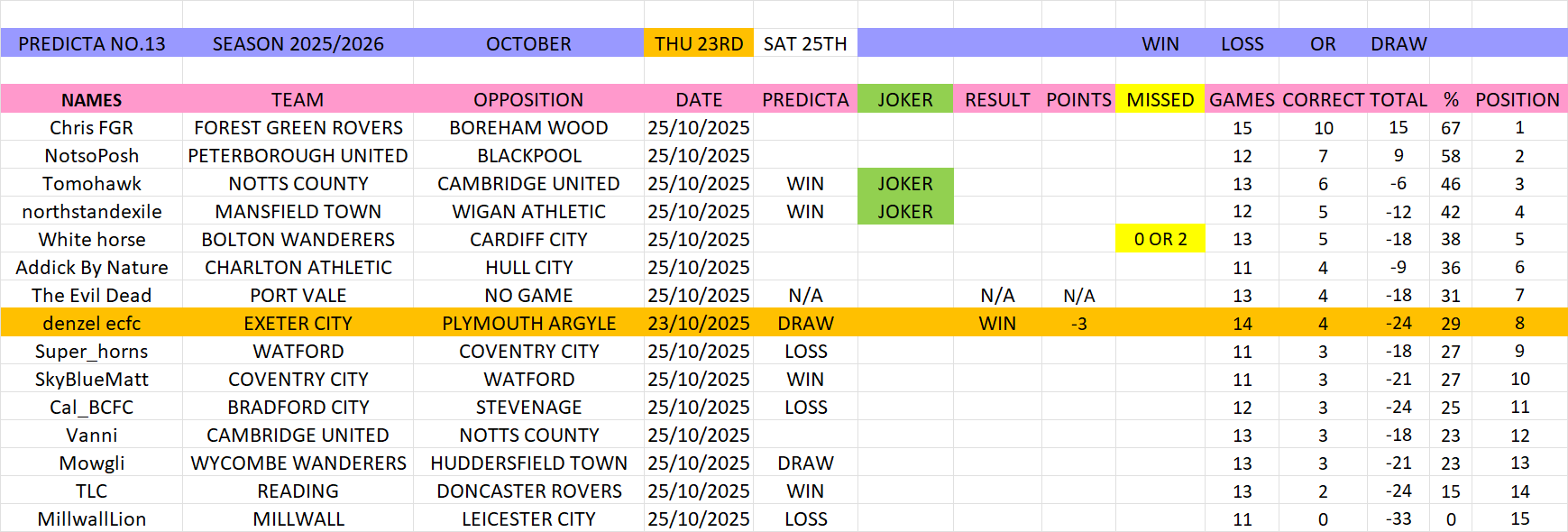1568x532 pixels.
Task: Click the "OPPOSITION" column header
Action: 528,99
